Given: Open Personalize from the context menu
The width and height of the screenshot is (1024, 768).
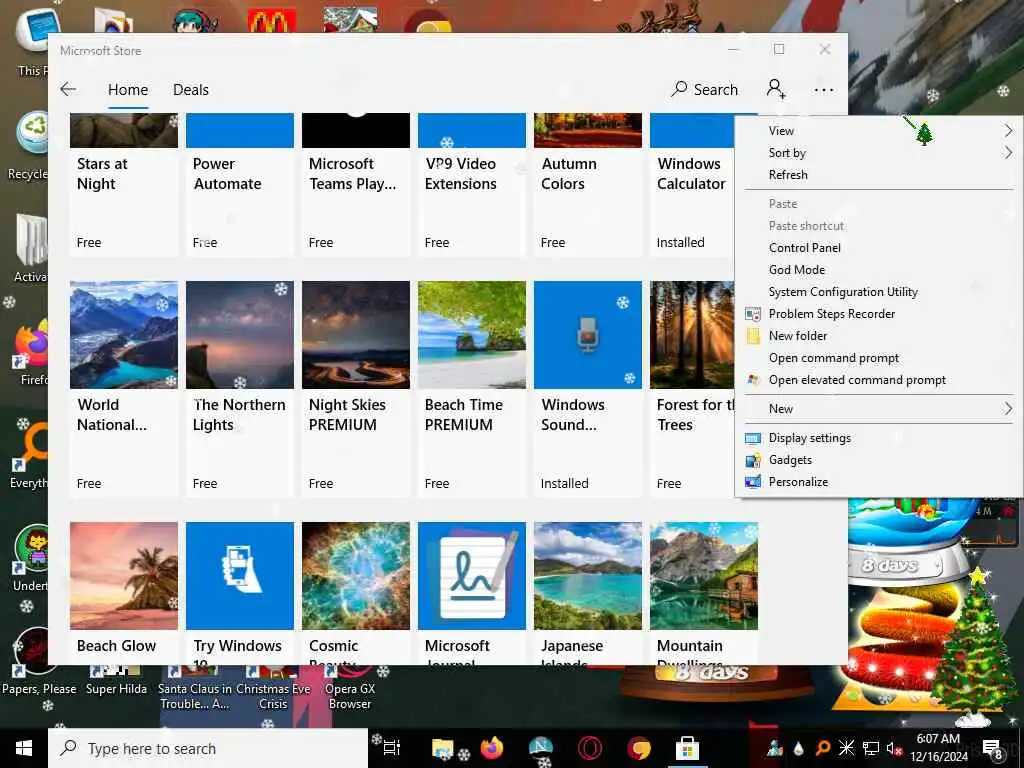Looking at the screenshot, I should (879, 482).
